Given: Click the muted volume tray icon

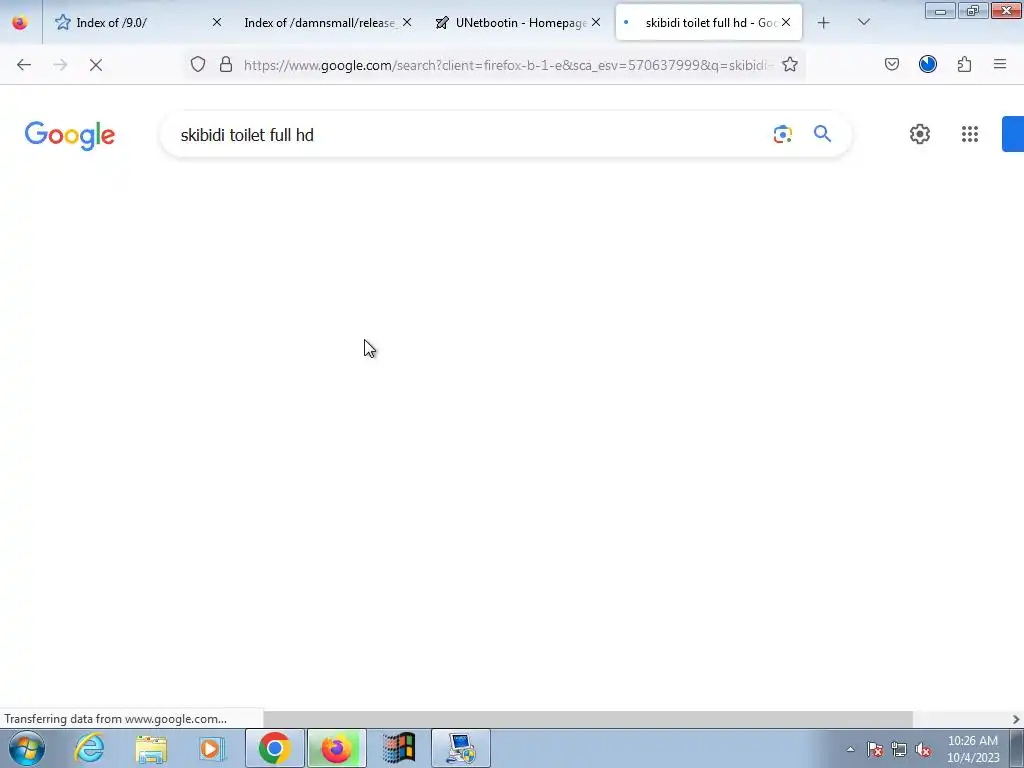Looking at the screenshot, I should tap(923, 750).
